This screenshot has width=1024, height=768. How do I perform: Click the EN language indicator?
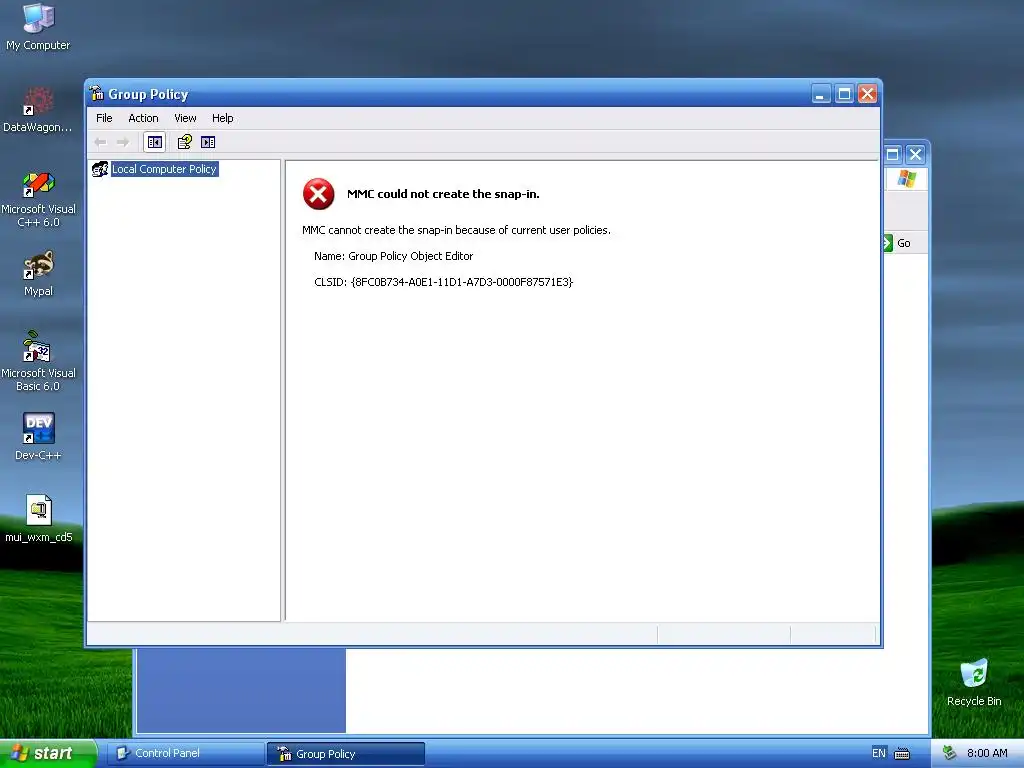tap(879, 753)
